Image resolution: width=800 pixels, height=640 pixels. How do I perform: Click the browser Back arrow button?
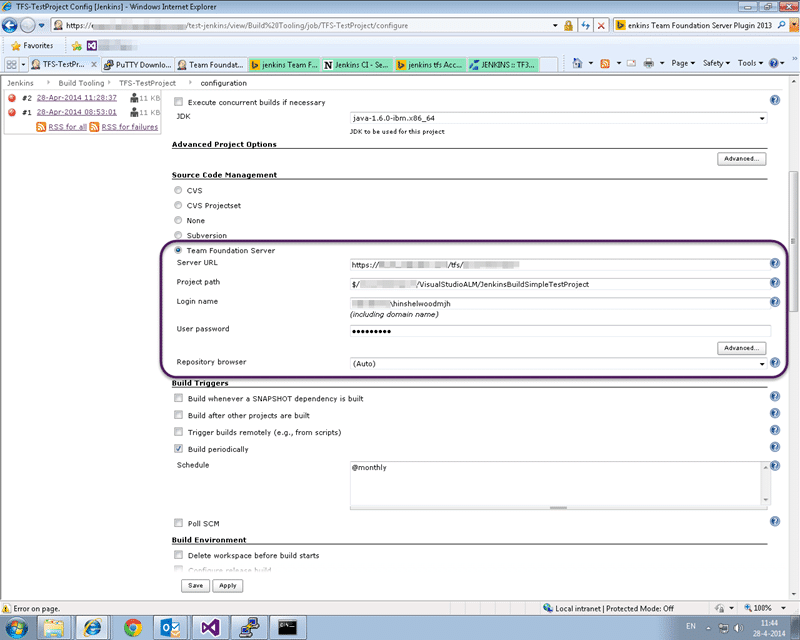pos(10,25)
